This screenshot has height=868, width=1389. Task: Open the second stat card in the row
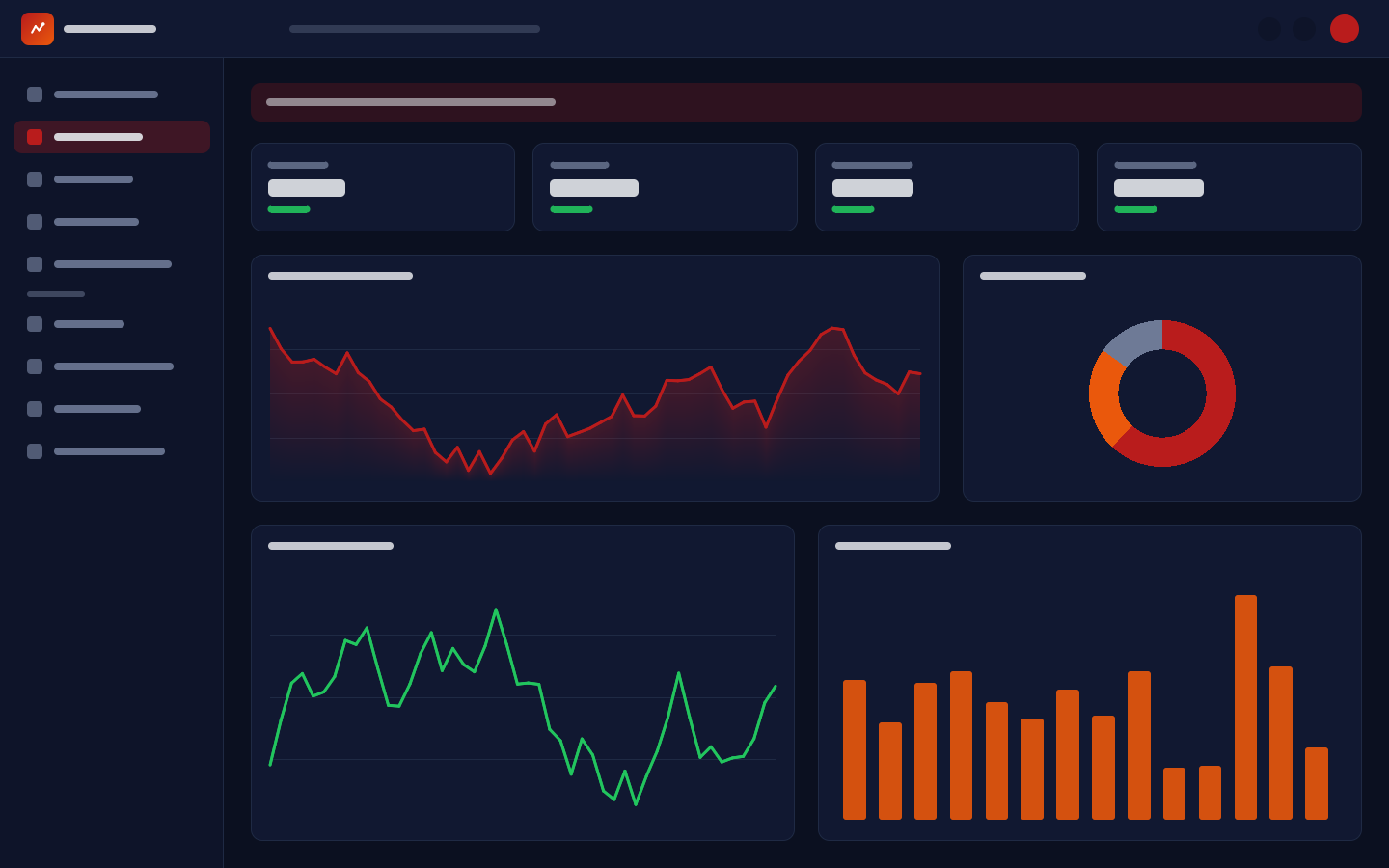pyautogui.click(x=665, y=187)
